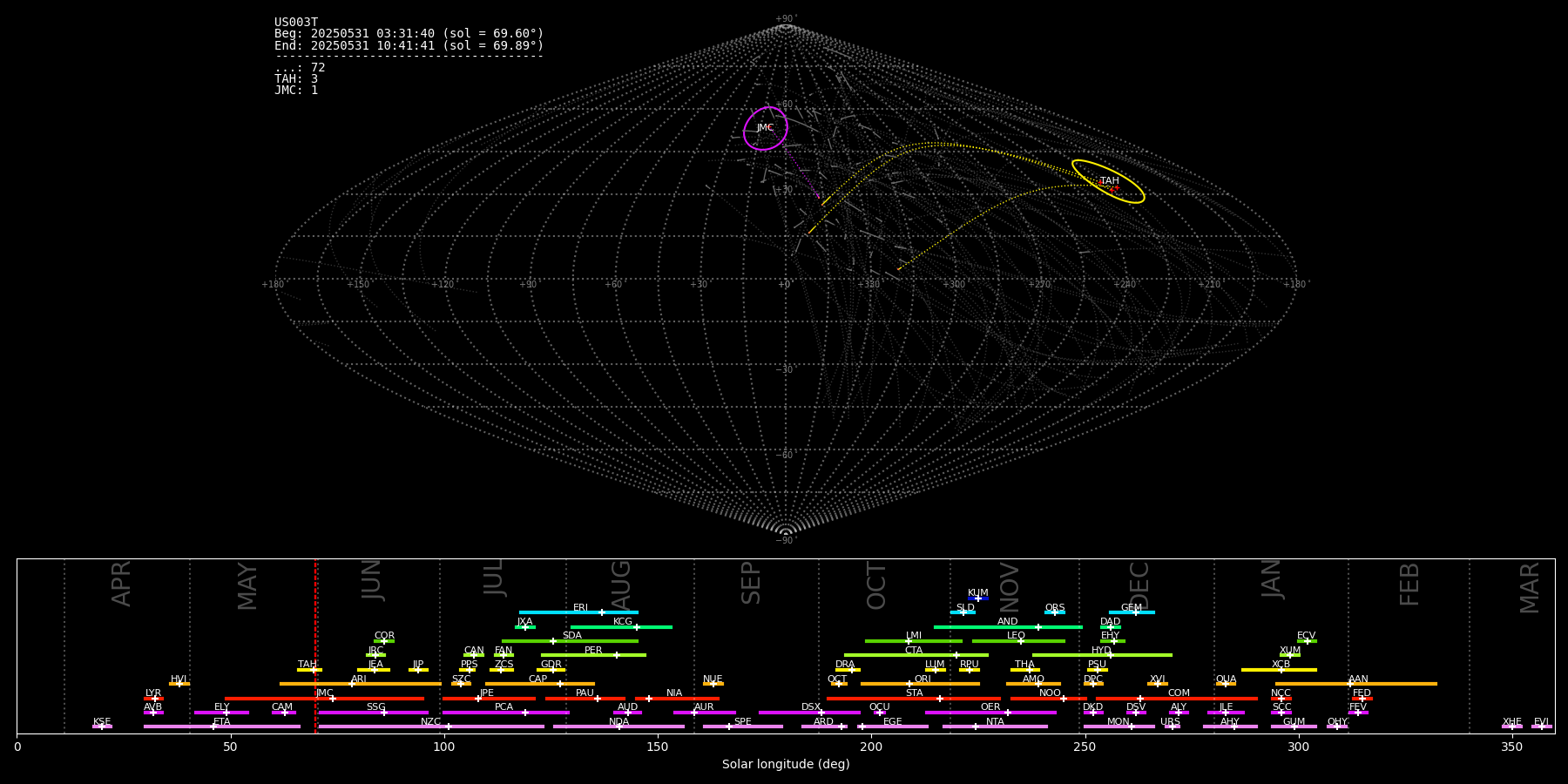1568x784 pixels.
Task: Select the AUG month label
Action: point(620,585)
